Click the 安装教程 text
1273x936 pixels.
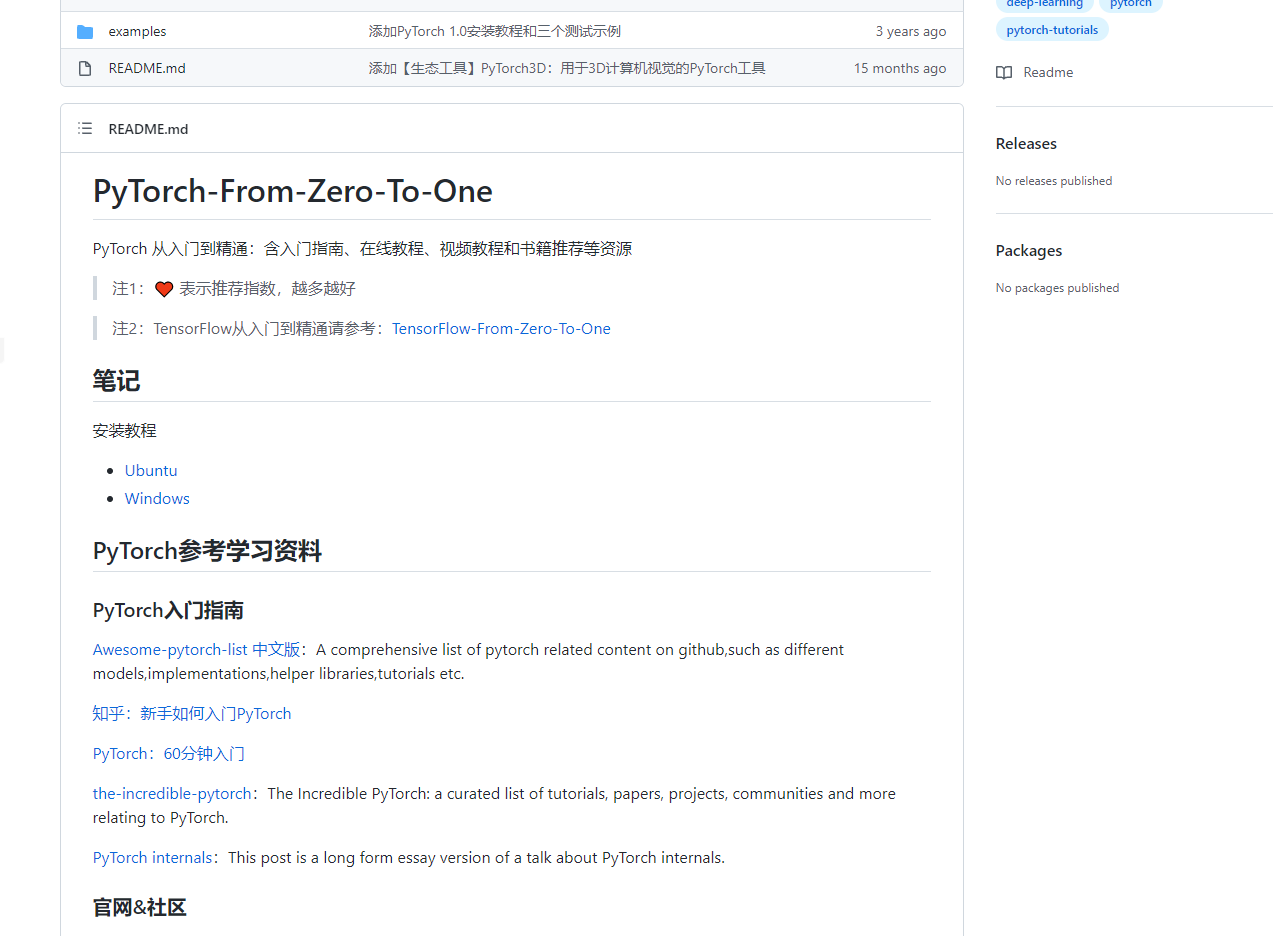[x=125, y=431]
